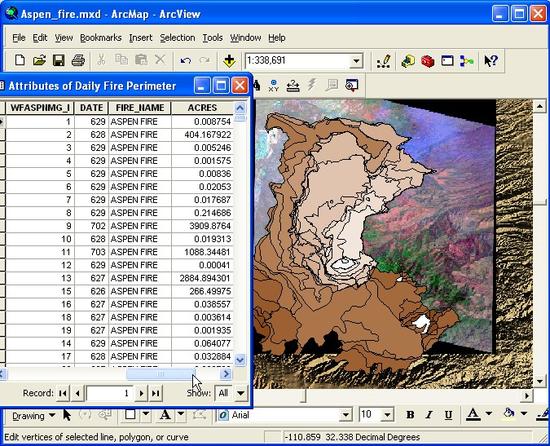Open the Arial font name dropdown

(x=346, y=415)
